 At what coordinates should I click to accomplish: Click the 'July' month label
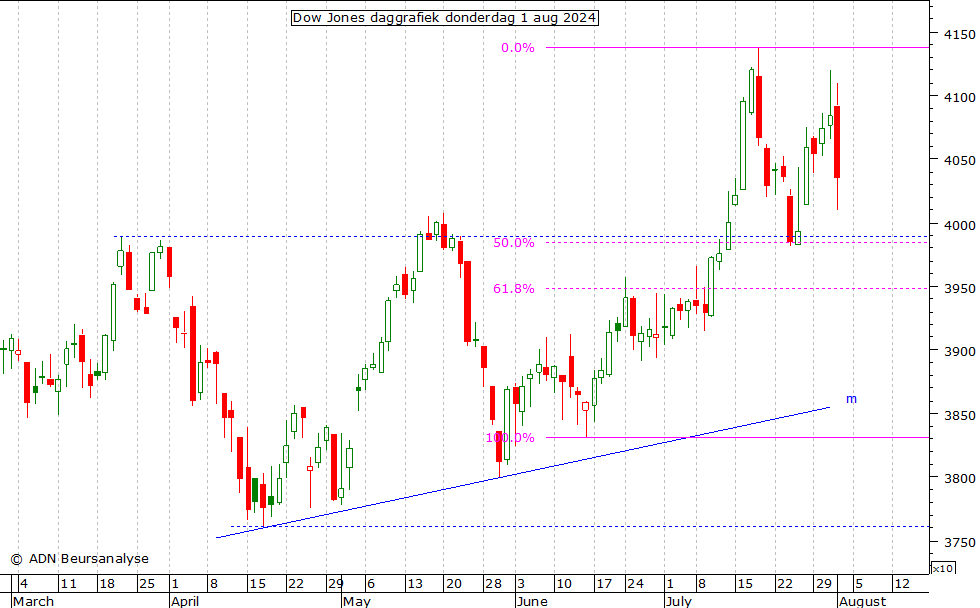(679, 601)
